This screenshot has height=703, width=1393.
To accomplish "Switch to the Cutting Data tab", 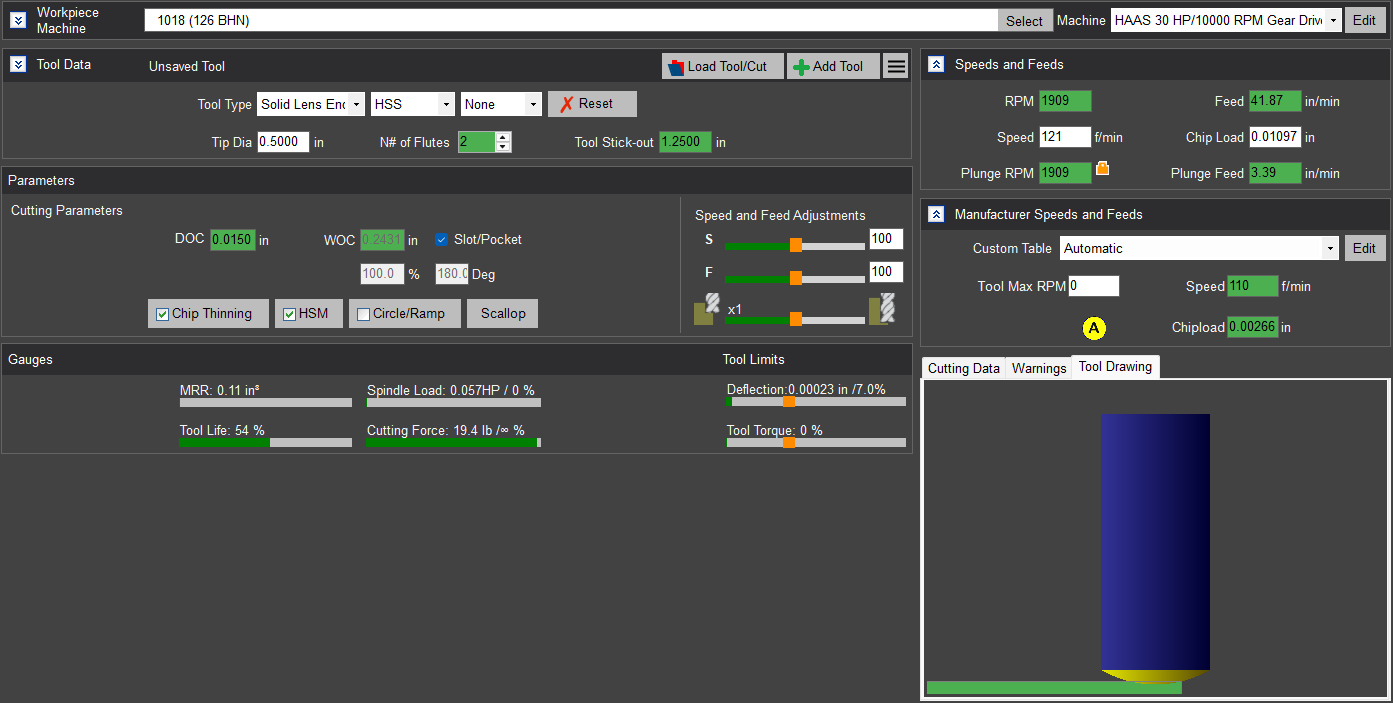I will click(x=963, y=368).
